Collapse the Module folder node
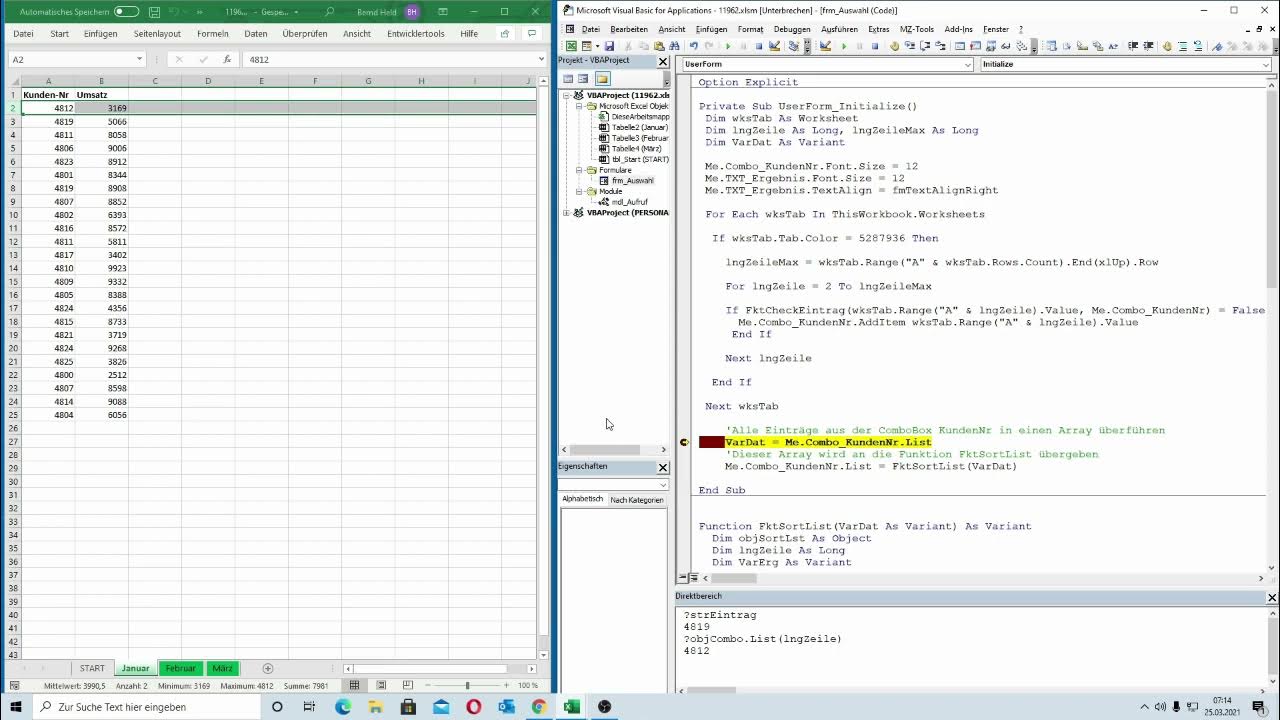Viewport: 1280px width, 720px height. pyautogui.click(x=579, y=191)
